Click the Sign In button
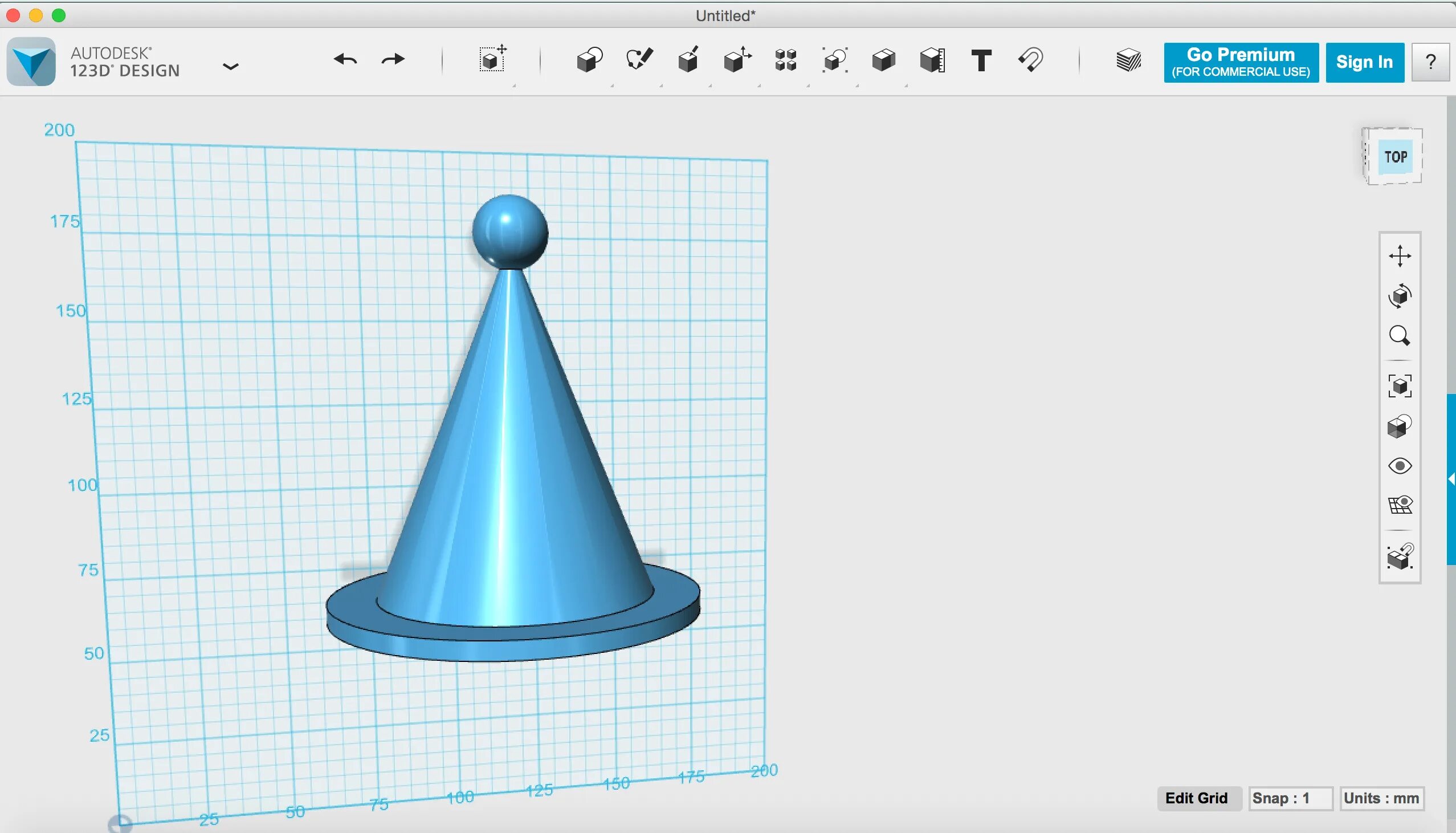The height and width of the screenshot is (833, 1456). click(1364, 62)
